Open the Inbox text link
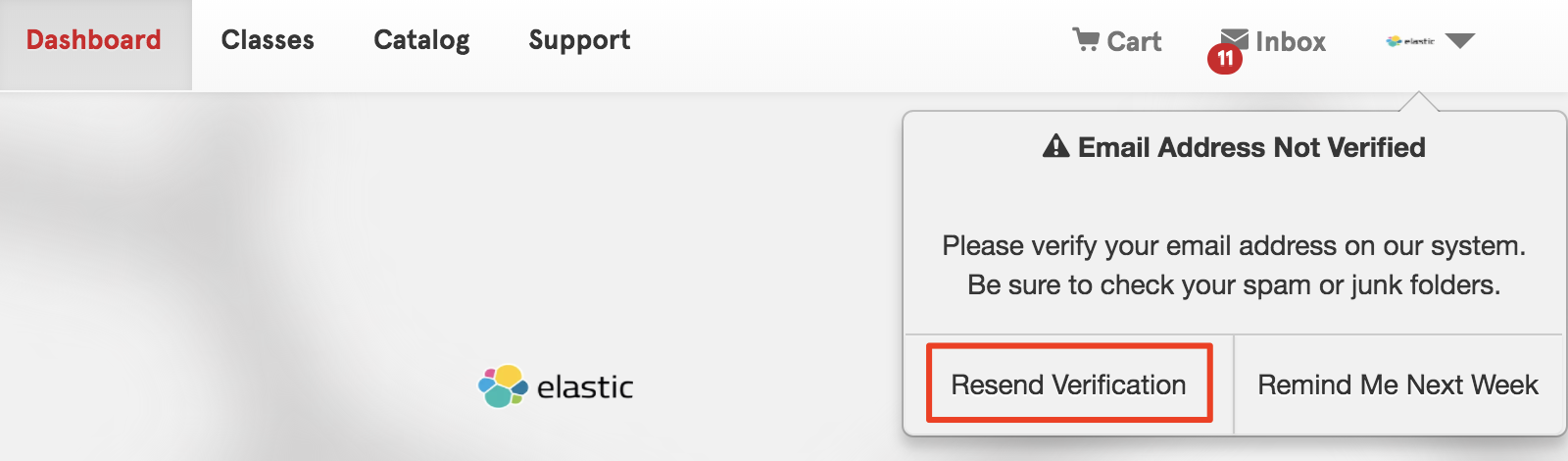 coord(1291,41)
